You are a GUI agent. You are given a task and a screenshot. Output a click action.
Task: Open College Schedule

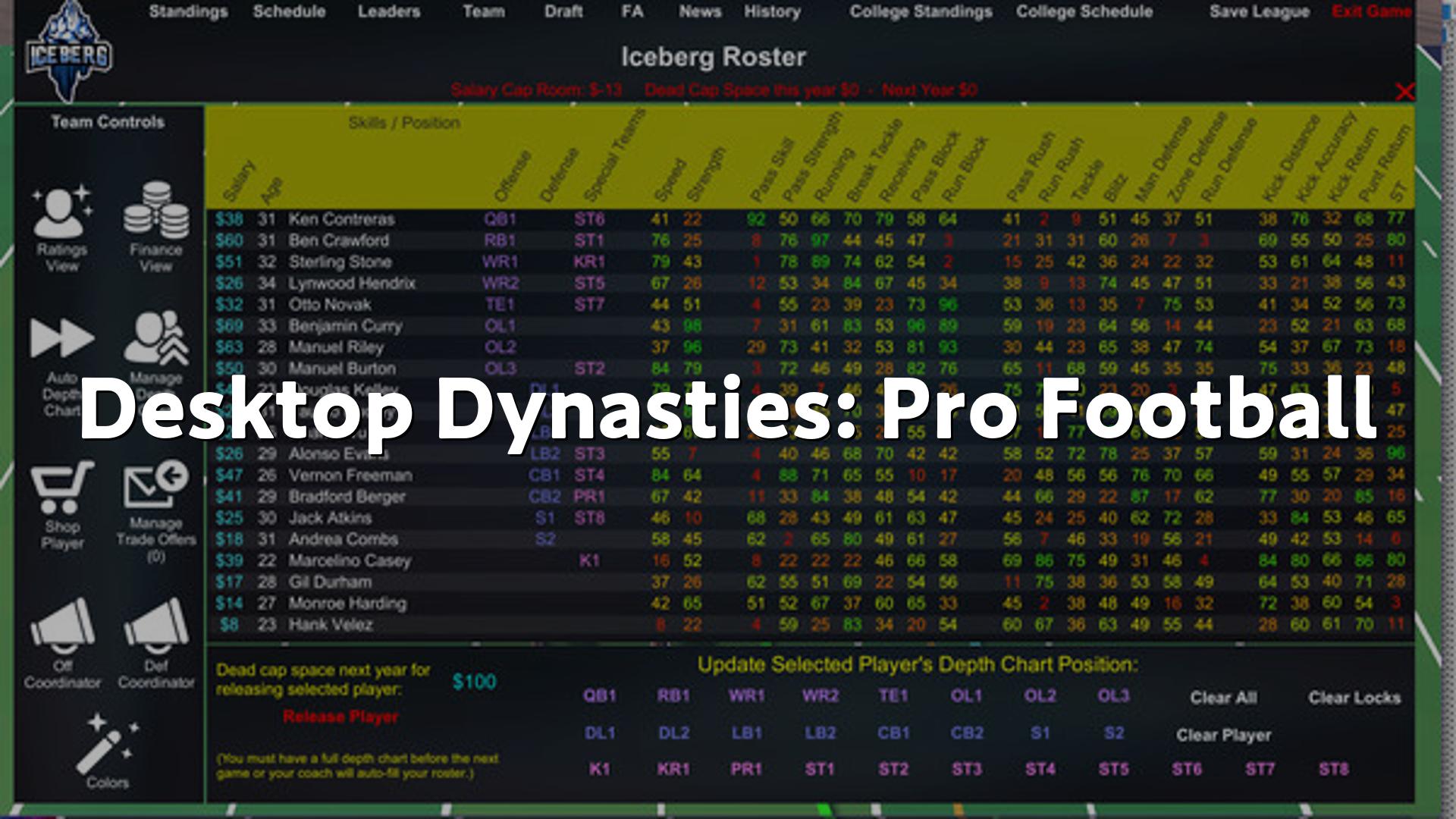pos(1084,11)
